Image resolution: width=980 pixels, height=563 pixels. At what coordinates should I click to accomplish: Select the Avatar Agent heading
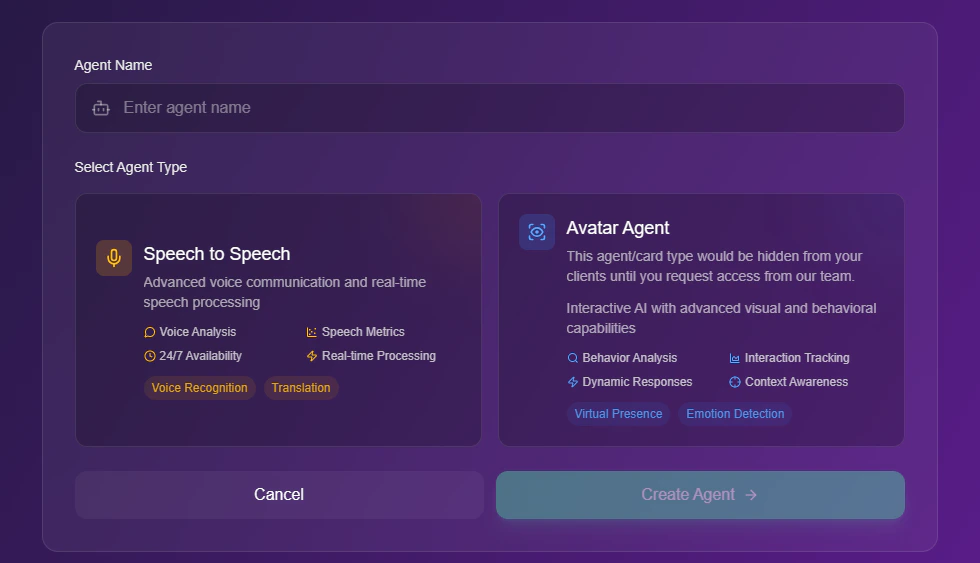click(618, 228)
